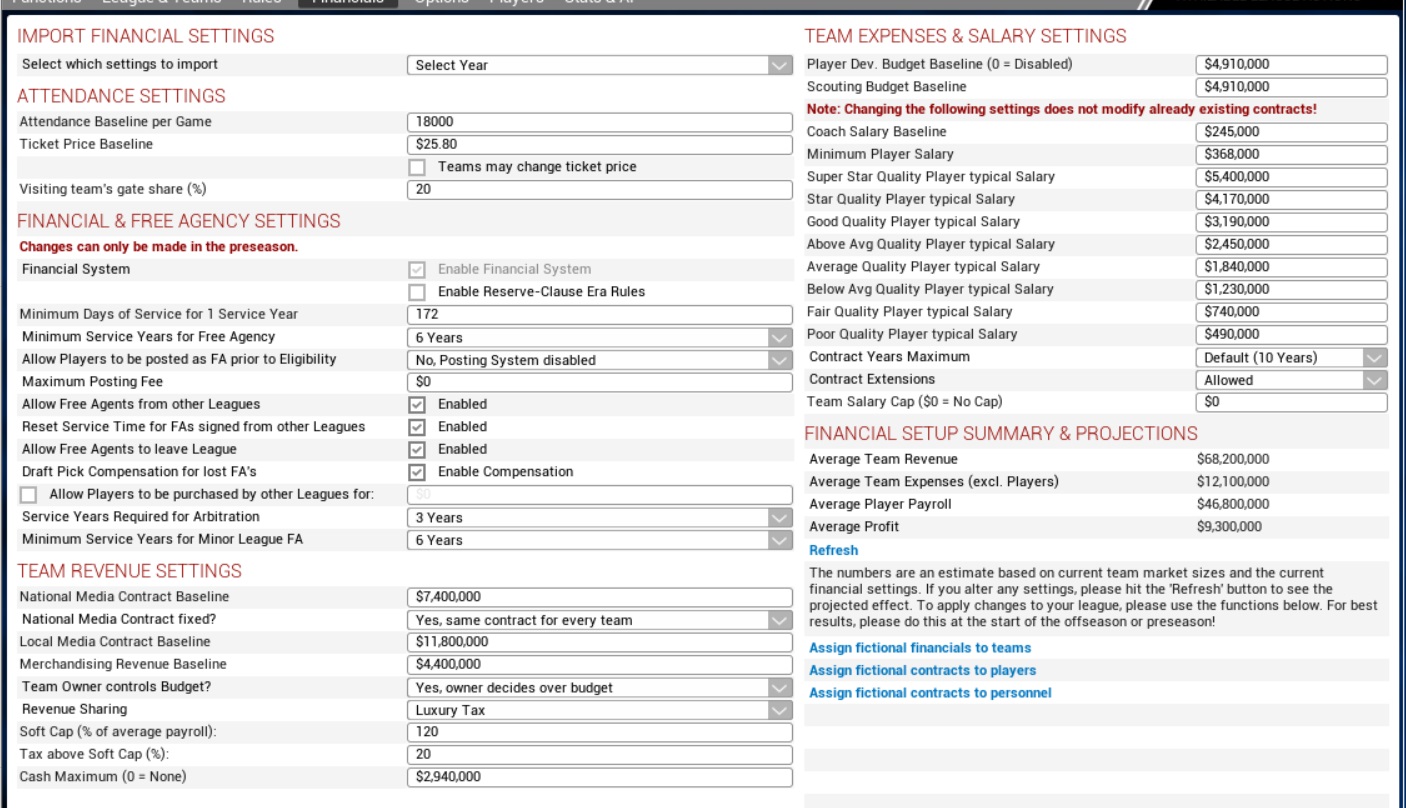
Task: Click the Refresh projections link
Action: point(833,550)
